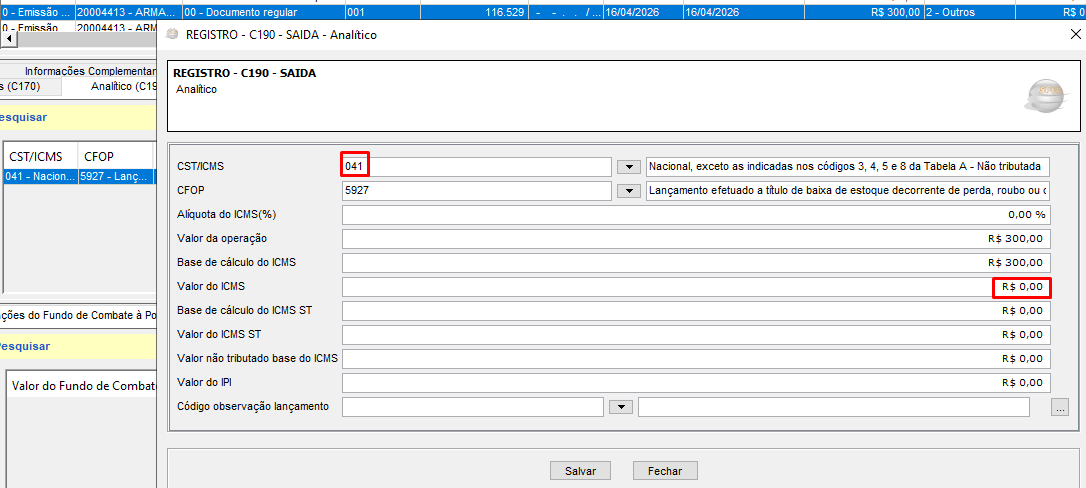This screenshot has width=1086, height=488.
Task: Select the Valor do ICMS field
Action: [x=695, y=287]
